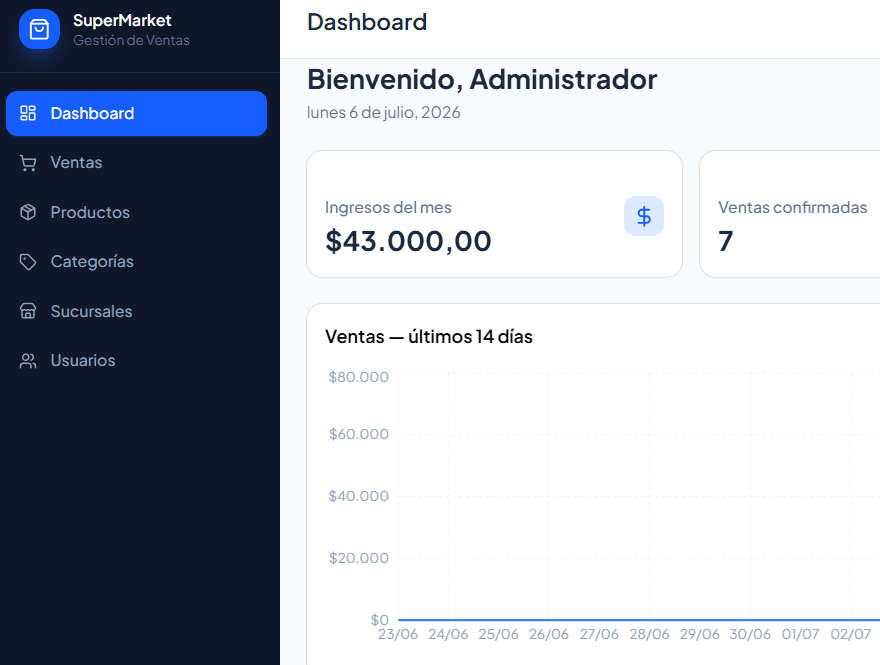Click the Ventas confirmadas label
This screenshot has width=880, height=665.
pyautogui.click(x=792, y=207)
